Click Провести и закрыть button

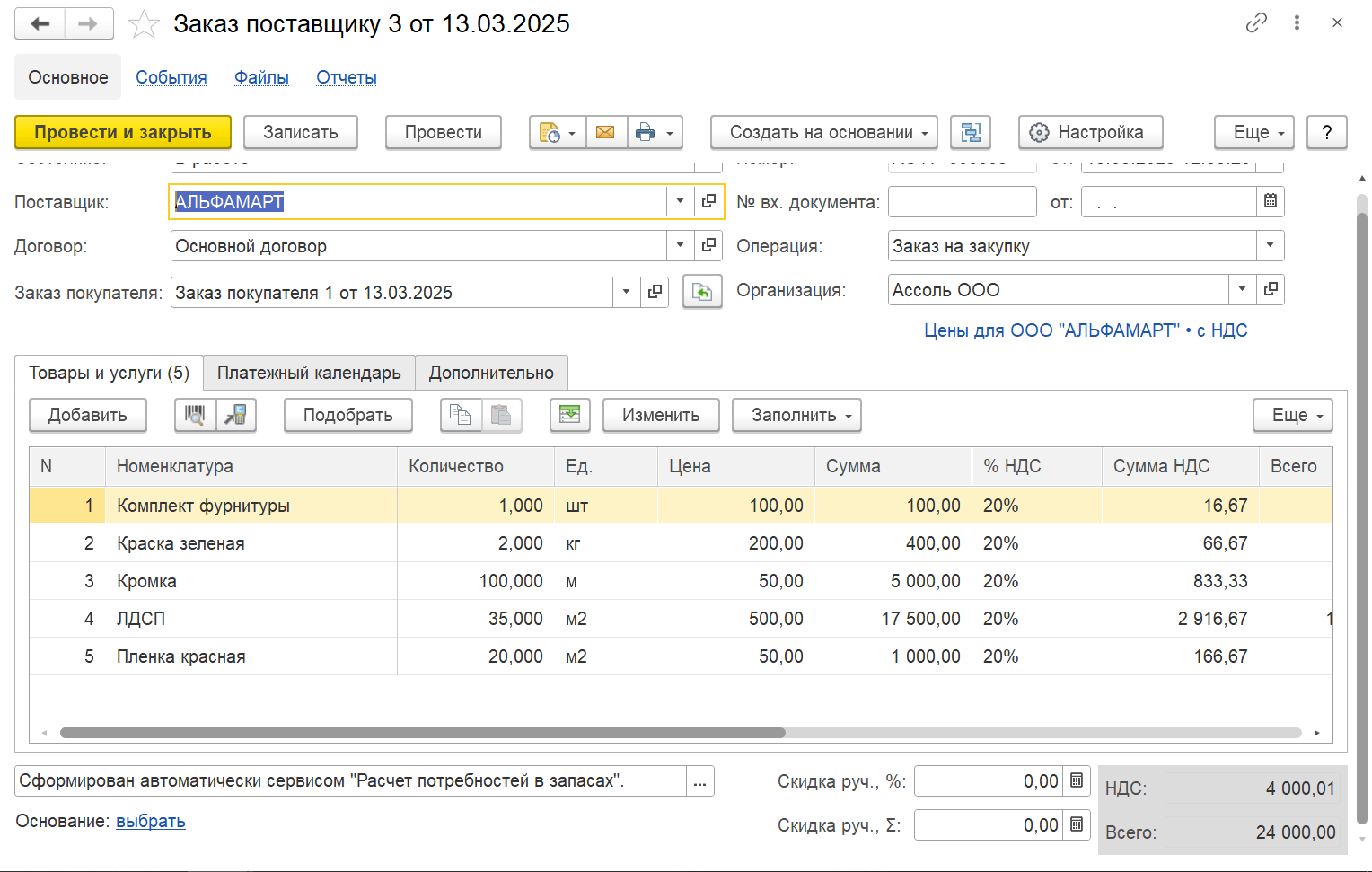(123, 132)
